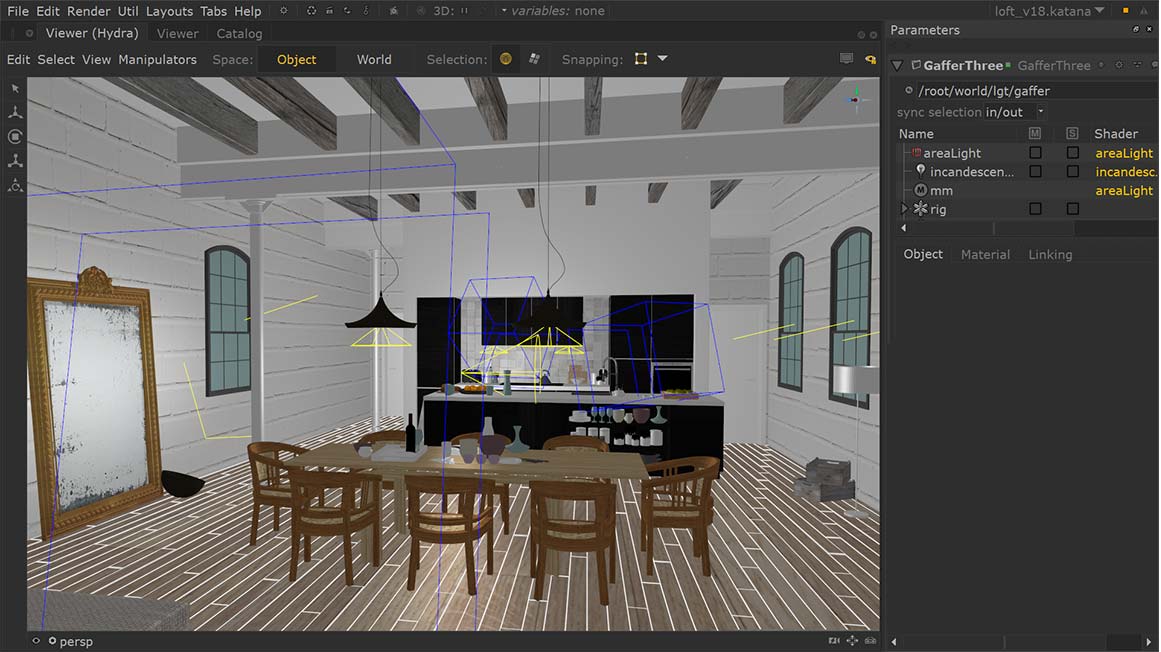
Task: Activate the rotate manipulator tool
Action: [x=15, y=136]
